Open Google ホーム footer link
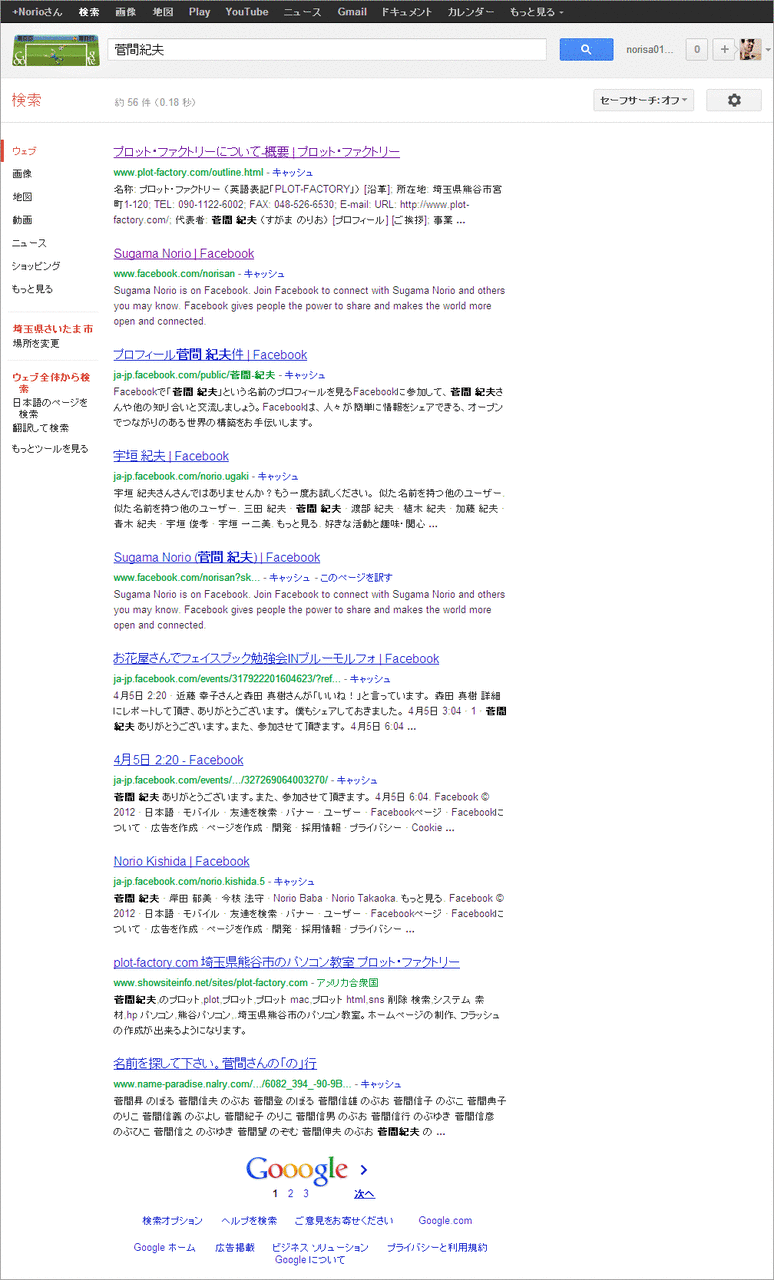This screenshot has height=1280, width=774. [165, 1247]
